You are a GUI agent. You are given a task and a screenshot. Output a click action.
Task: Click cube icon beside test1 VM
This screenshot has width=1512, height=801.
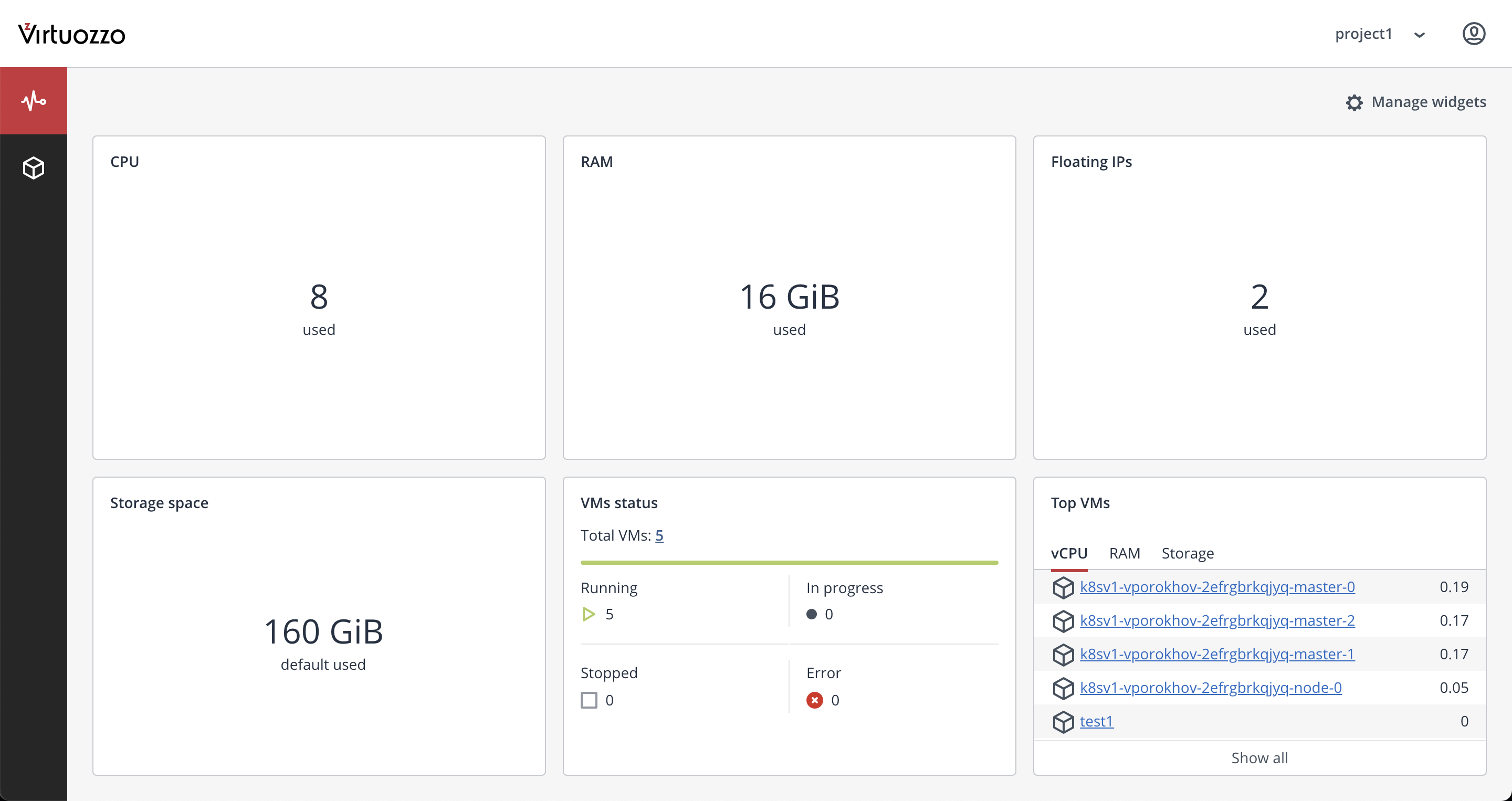[1063, 721]
